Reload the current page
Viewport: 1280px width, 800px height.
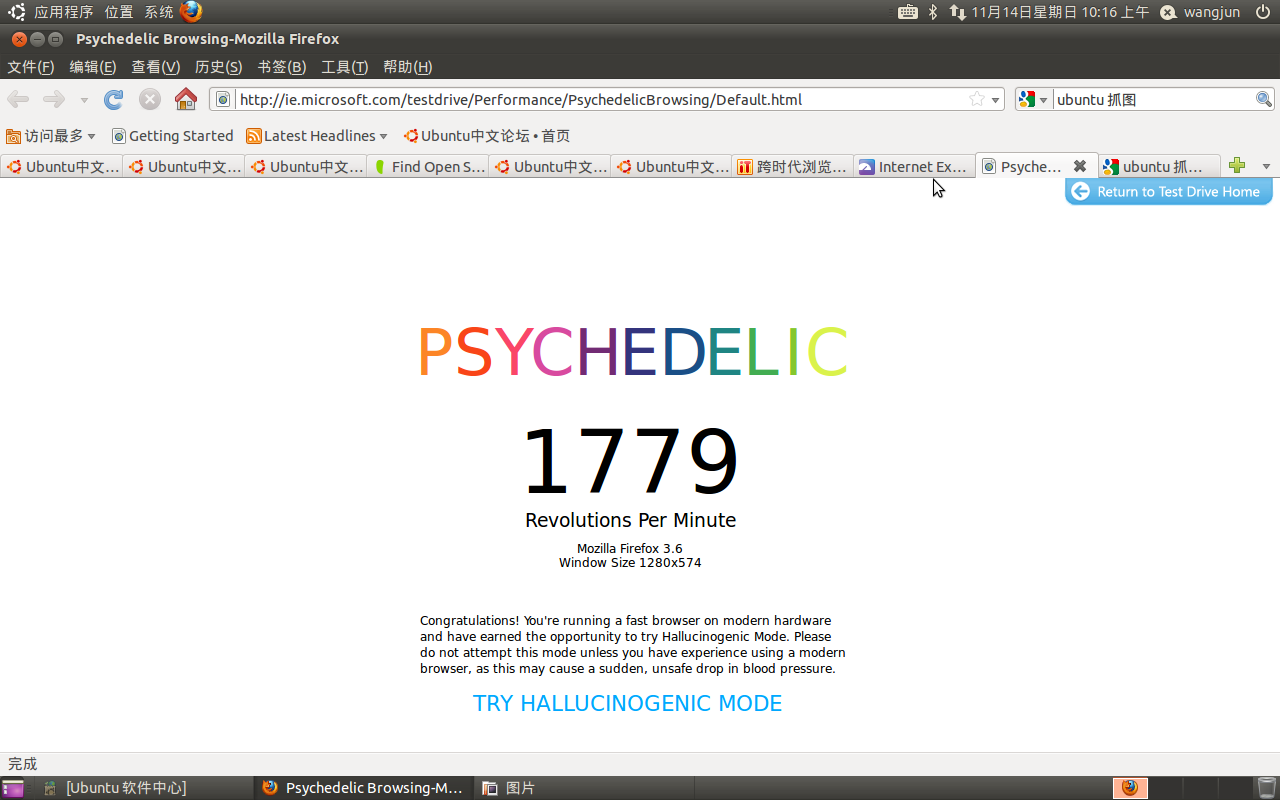click(114, 99)
